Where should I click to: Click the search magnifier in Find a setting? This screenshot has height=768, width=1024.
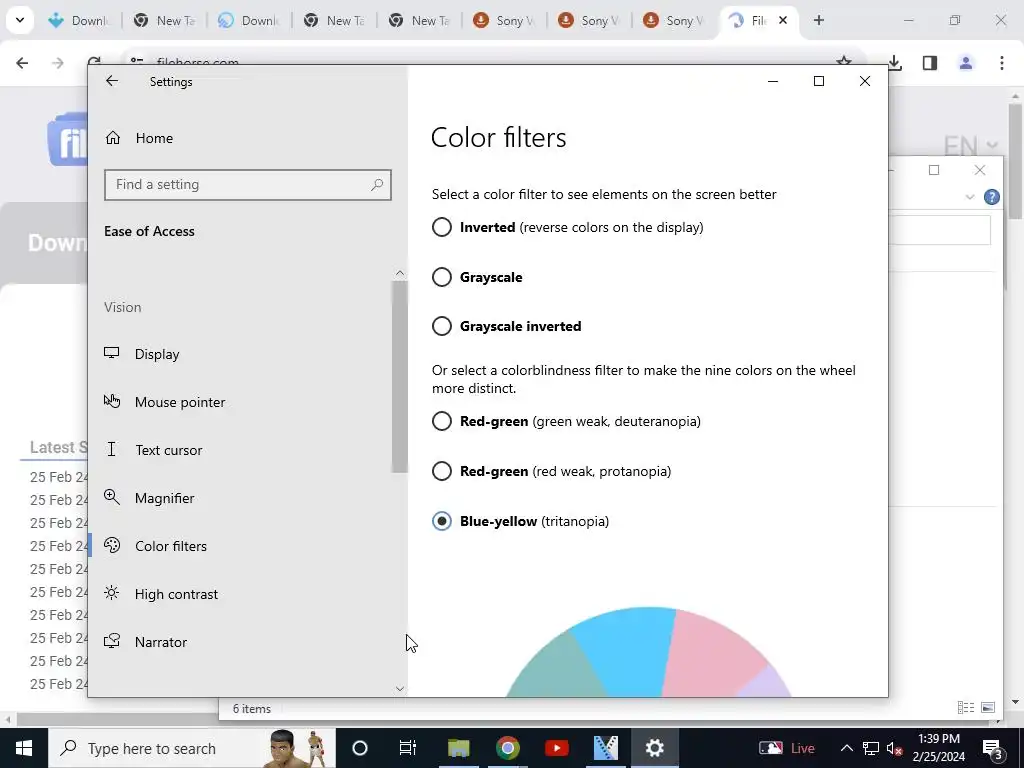[377, 185]
